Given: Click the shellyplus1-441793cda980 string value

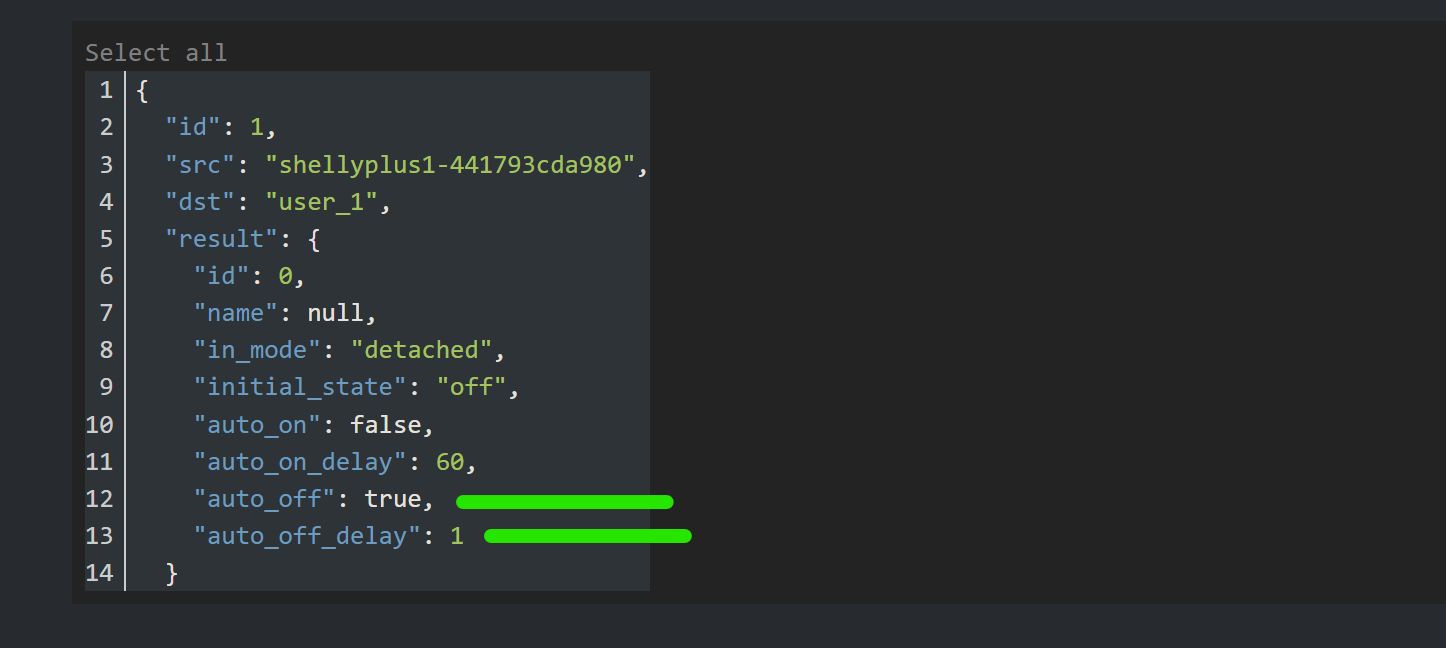Looking at the screenshot, I should coord(450,165).
